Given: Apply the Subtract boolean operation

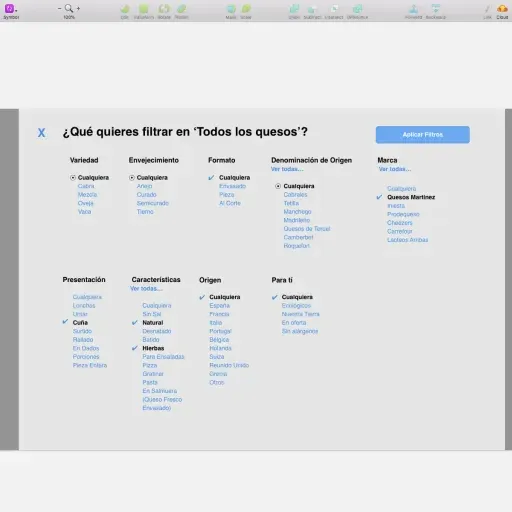Looking at the screenshot, I should pos(312,9).
